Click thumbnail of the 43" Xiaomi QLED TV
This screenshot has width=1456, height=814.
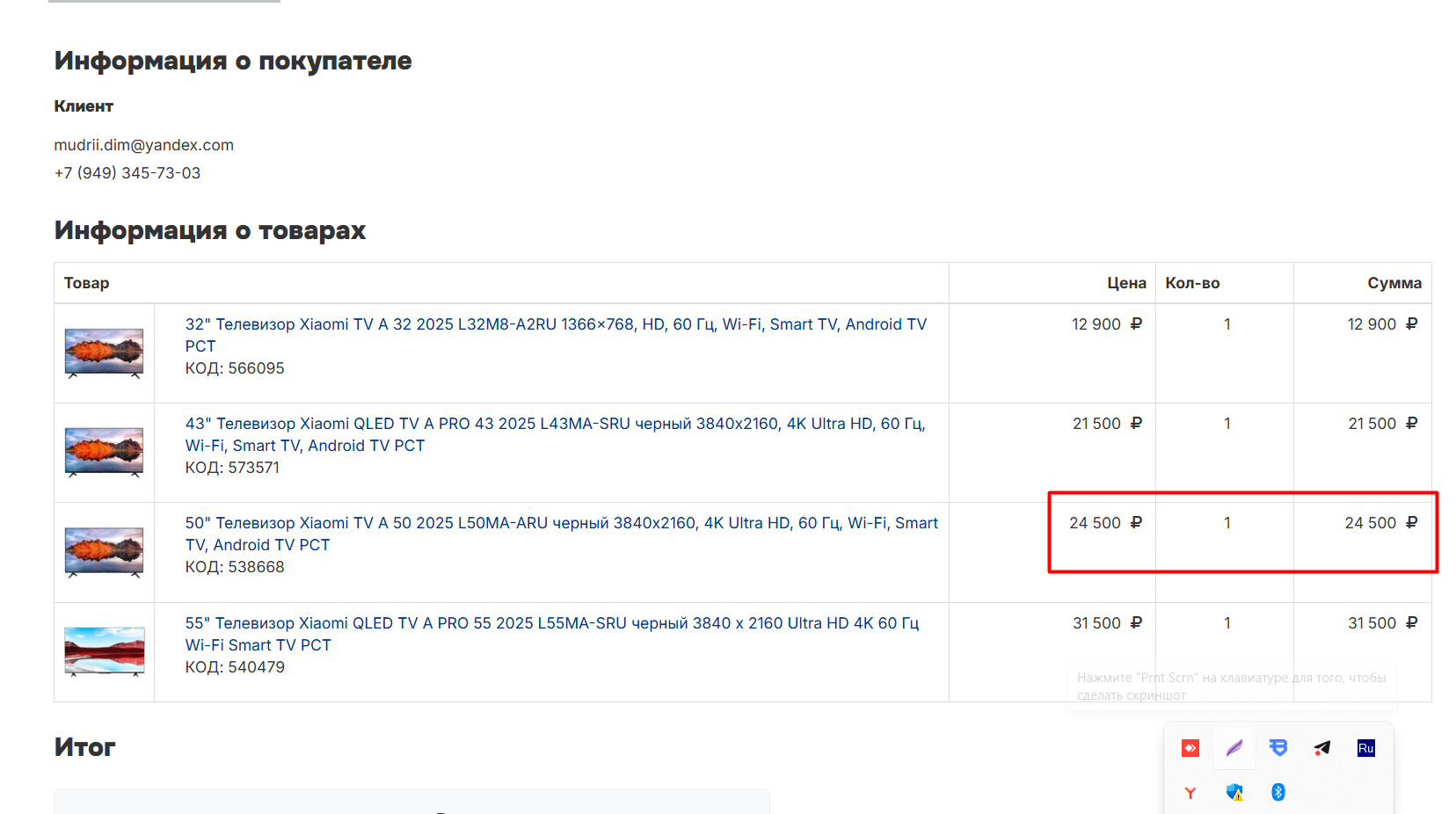[x=104, y=453]
